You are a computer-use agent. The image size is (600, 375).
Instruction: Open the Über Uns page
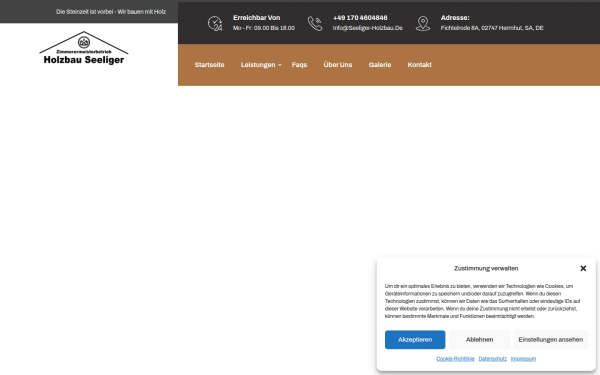338,65
